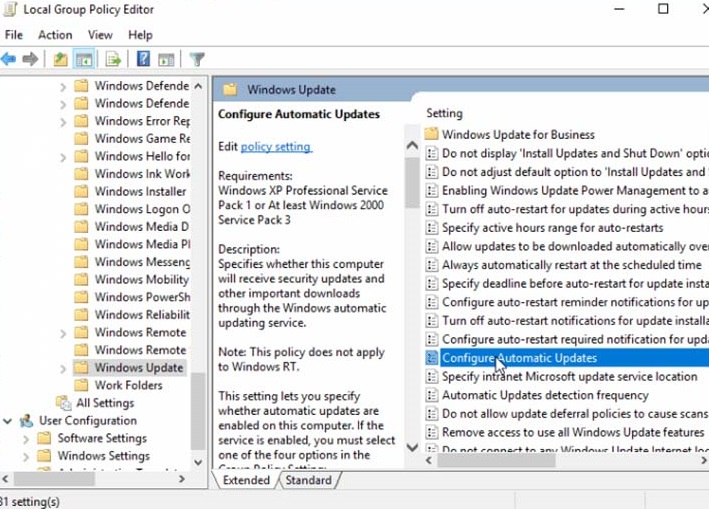Screen dimensions: 709x509
Task: Click the policy icon for Specify active hours range
Action: [x=432, y=227]
